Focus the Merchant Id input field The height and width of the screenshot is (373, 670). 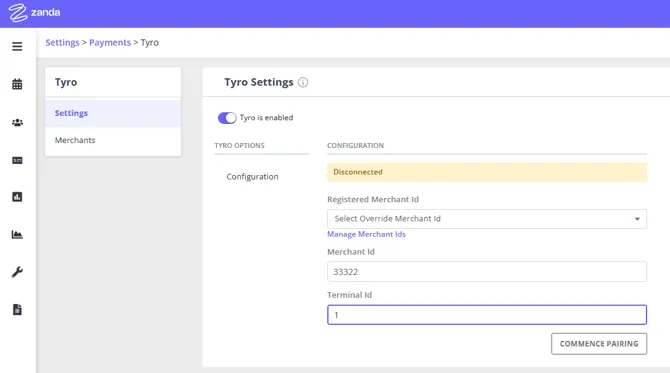coord(487,272)
